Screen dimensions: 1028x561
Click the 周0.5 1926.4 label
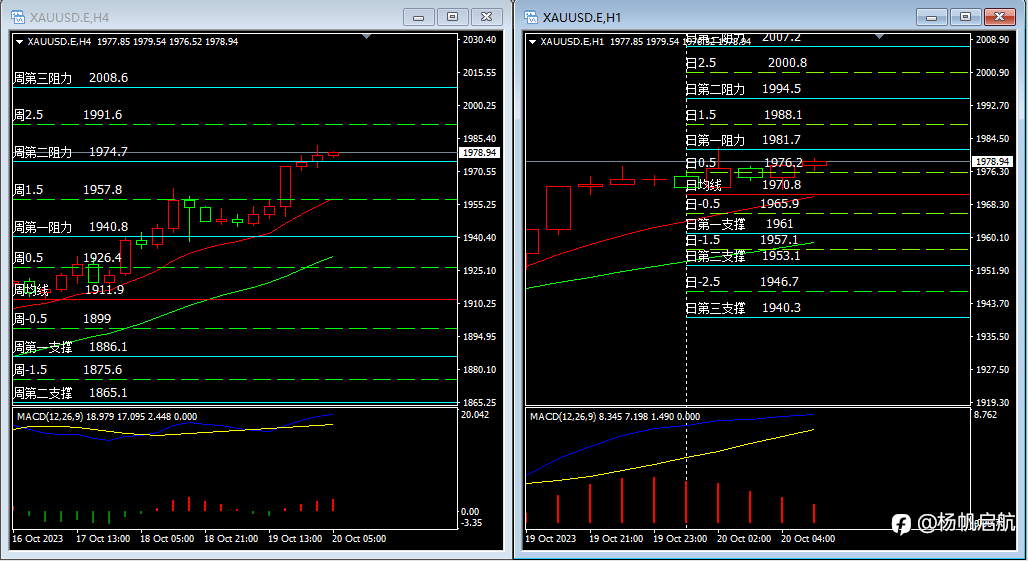[x=68, y=258]
